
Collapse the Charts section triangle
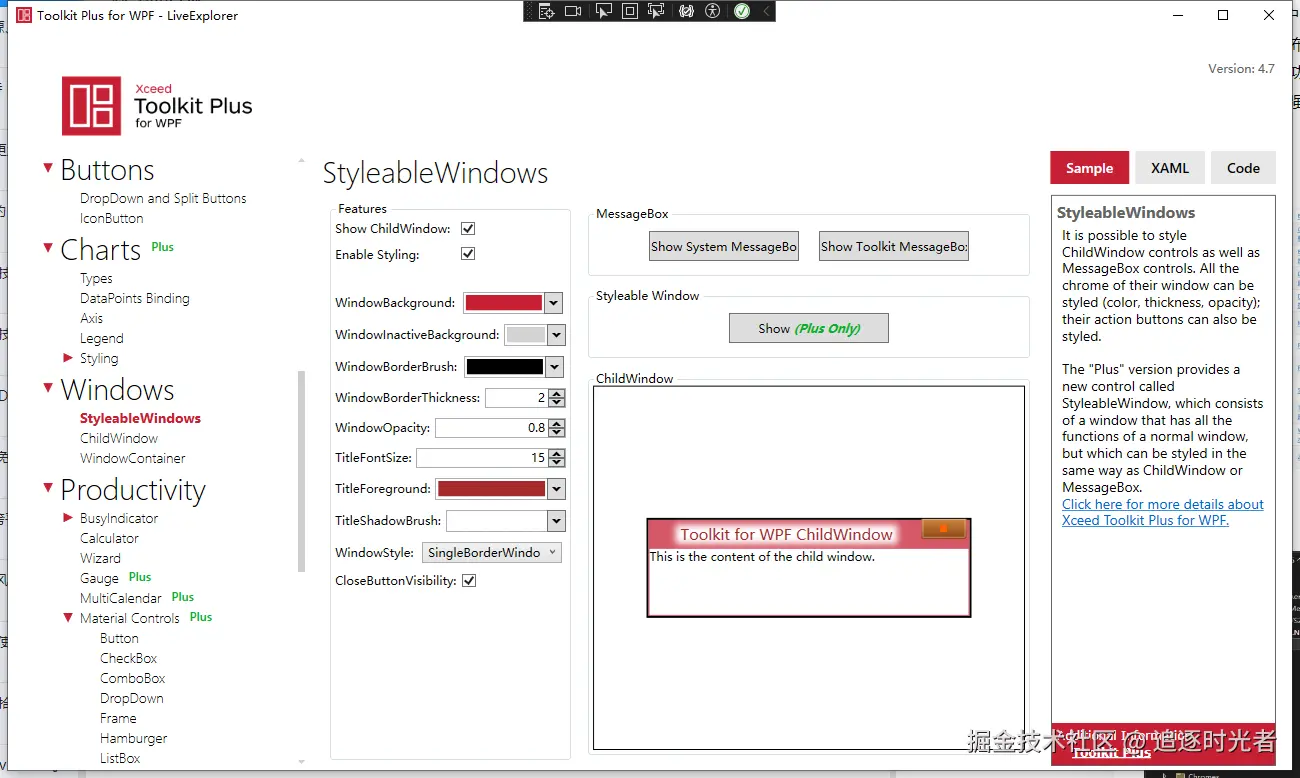coord(48,247)
